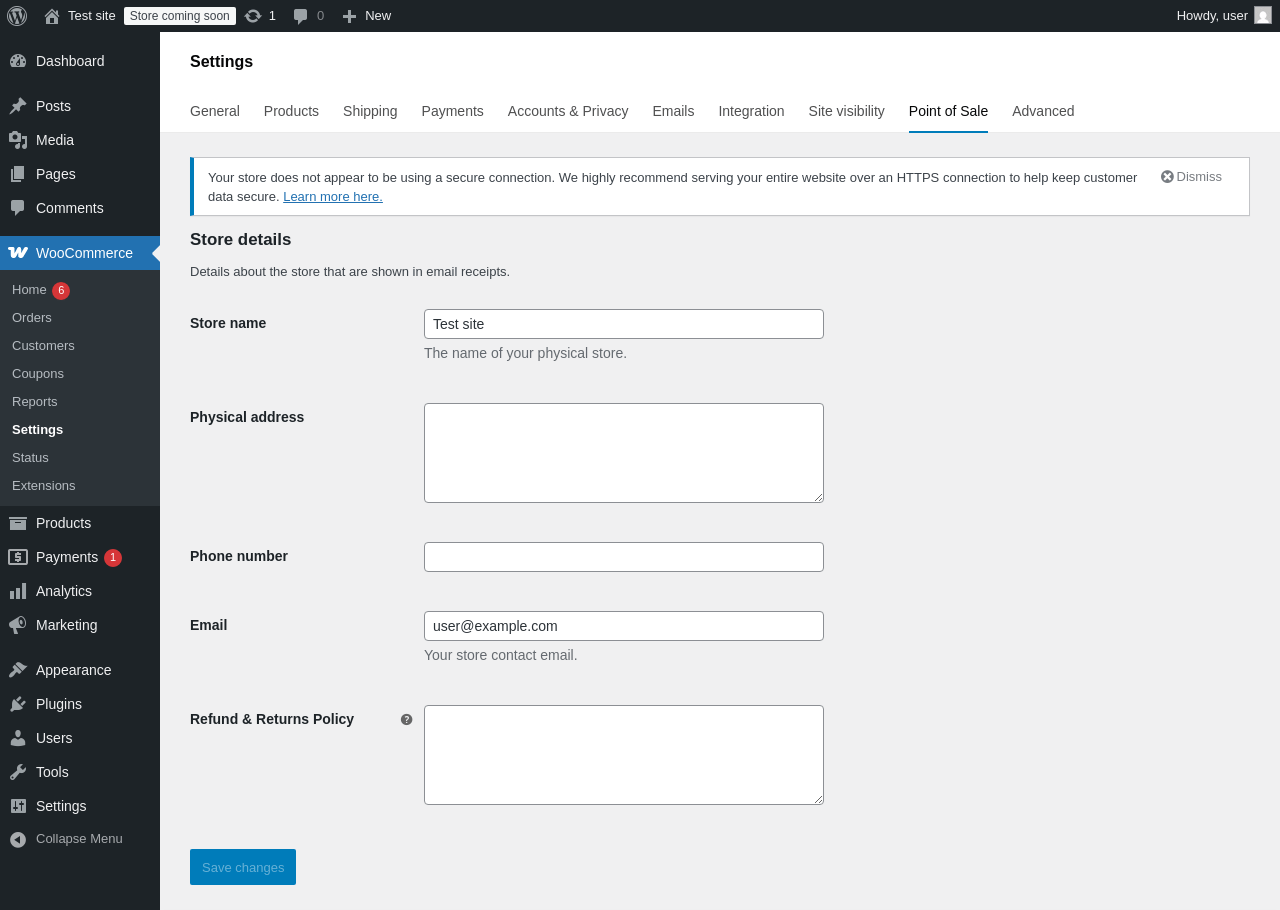The width and height of the screenshot is (1280, 910).
Task: Open the Customers submenu item
Action: coord(43,345)
